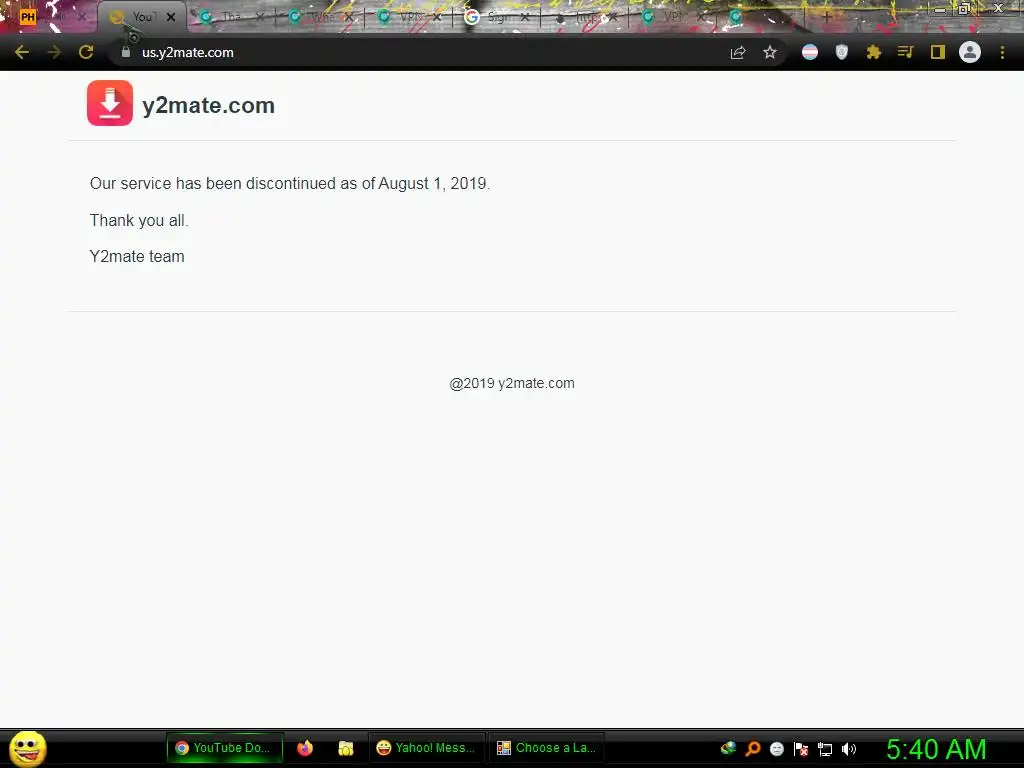Click the white round face tray icon
The image size is (1024, 768).
point(776,749)
